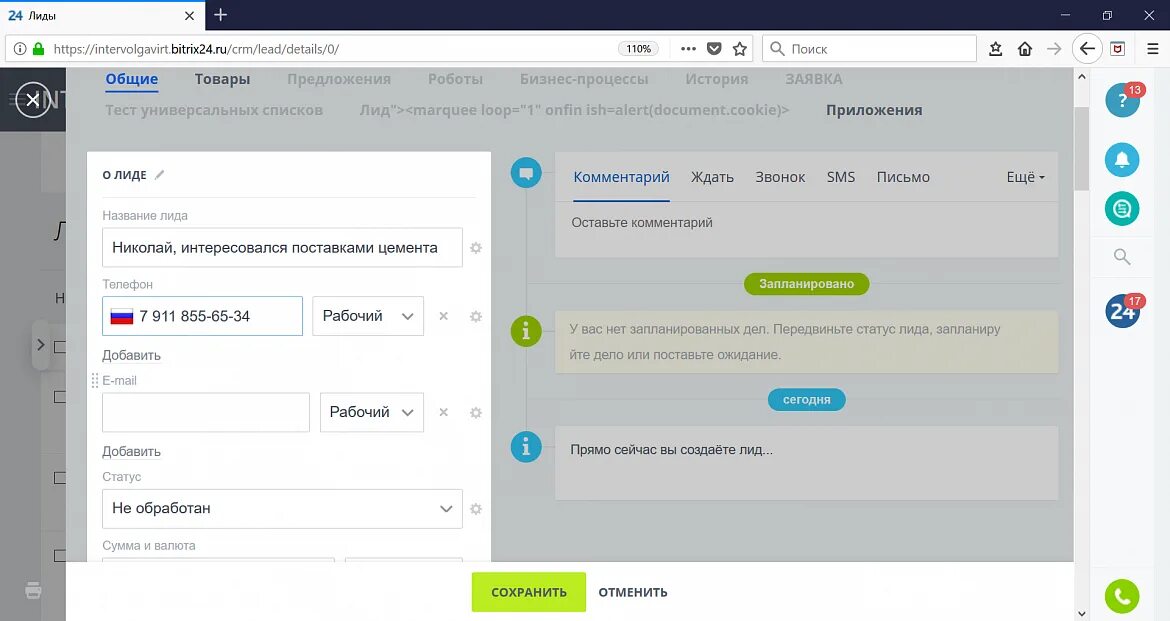Open gear settings for Название лида field
The height and width of the screenshot is (621, 1170).
point(475,248)
